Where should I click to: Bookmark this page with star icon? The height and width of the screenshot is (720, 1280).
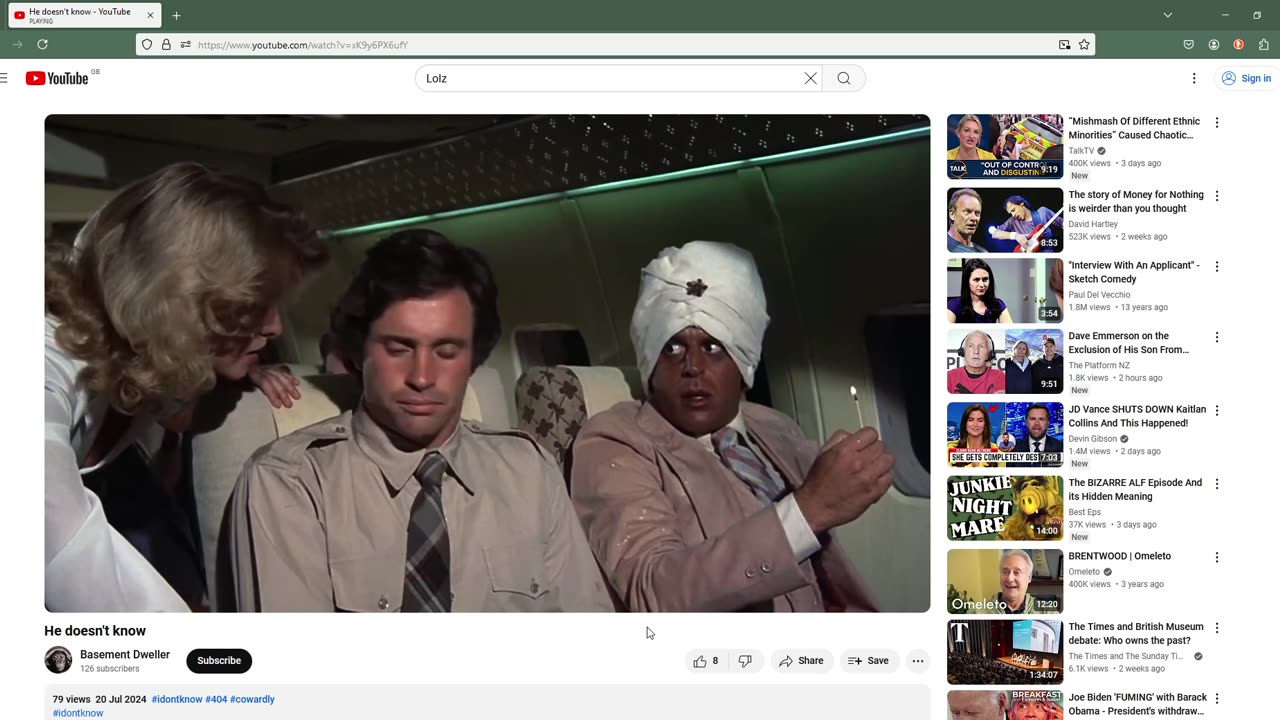pyautogui.click(x=1084, y=44)
